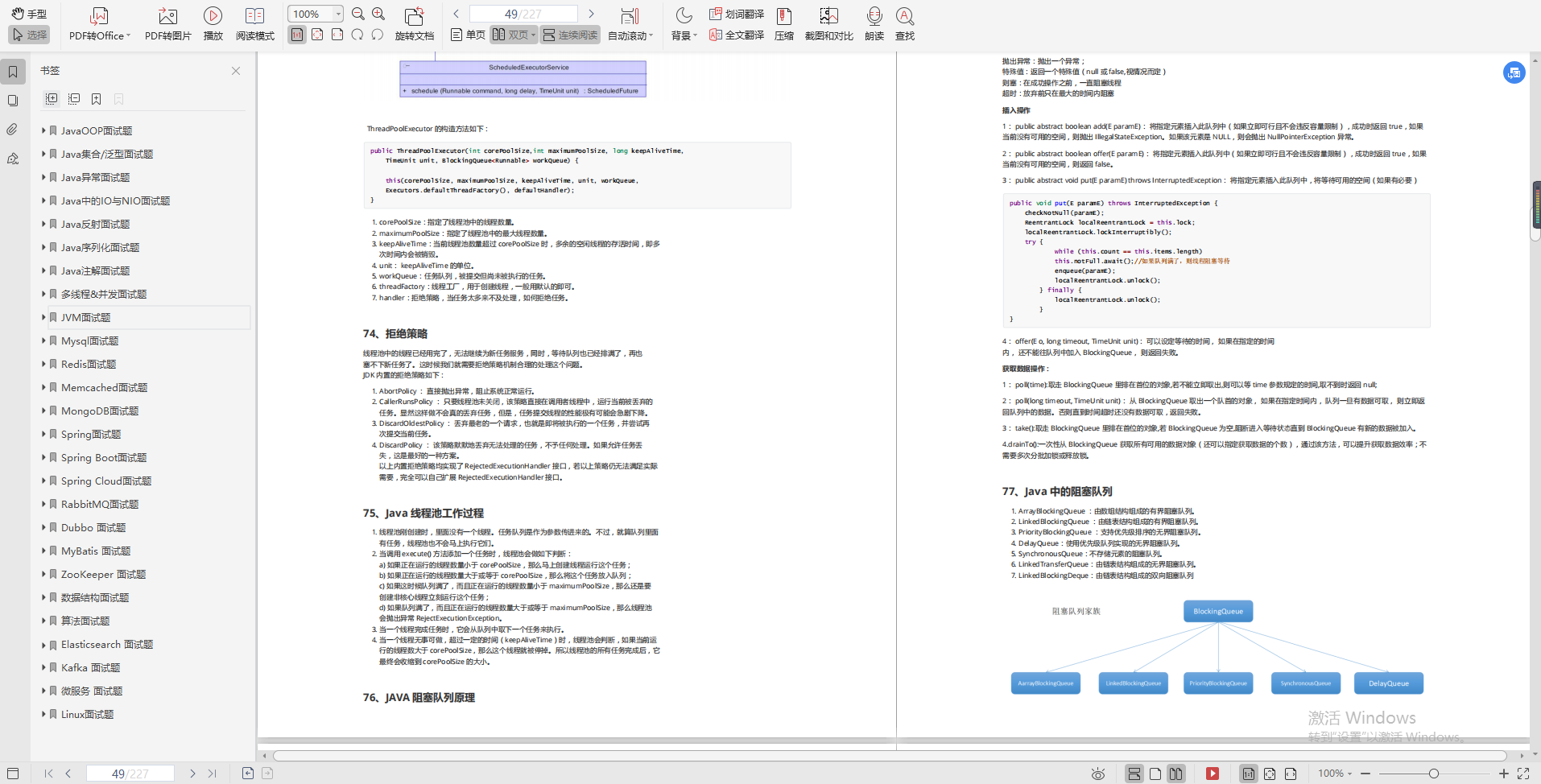Open the attachments paperclip sidebar icon

coord(13,130)
